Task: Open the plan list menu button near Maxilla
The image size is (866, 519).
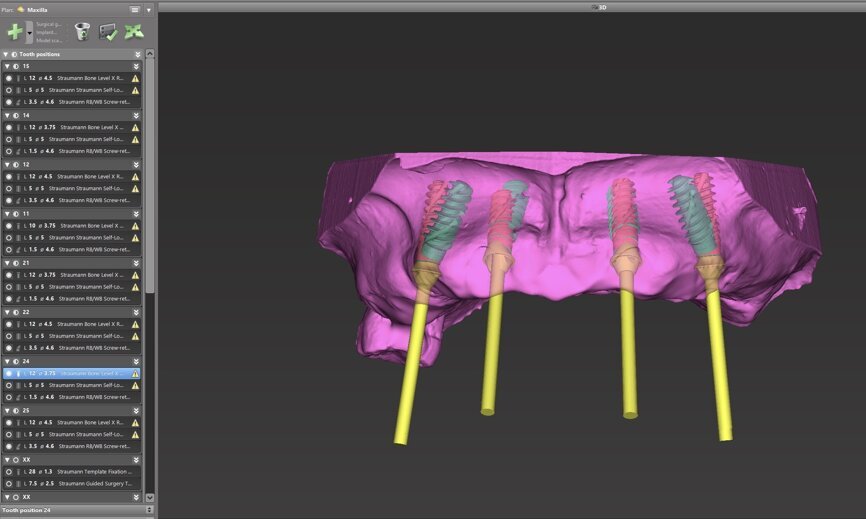Action: click(135, 9)
